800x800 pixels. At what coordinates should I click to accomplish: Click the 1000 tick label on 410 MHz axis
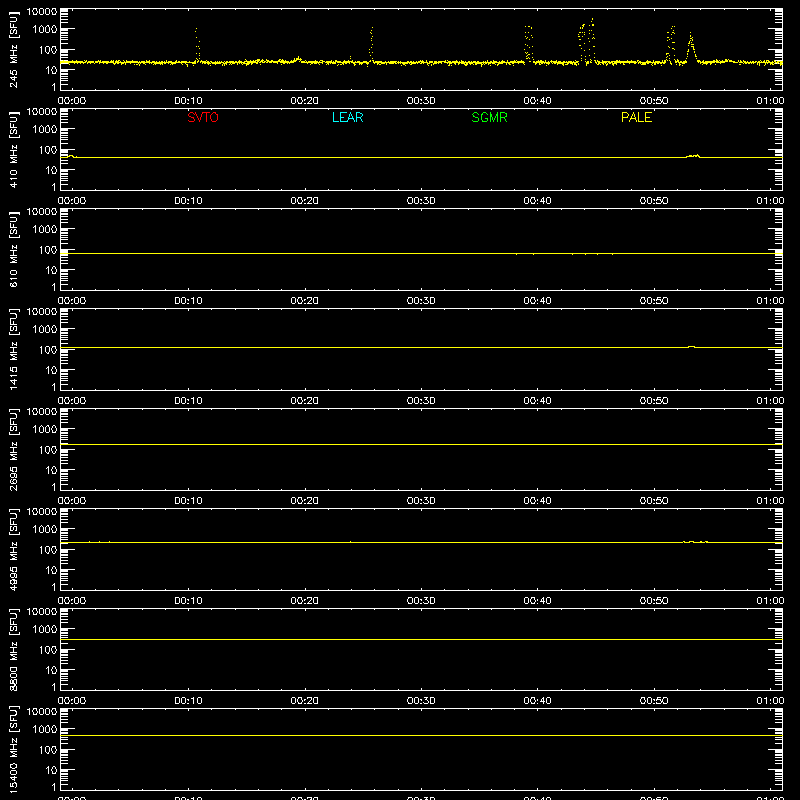pos(45,130)
